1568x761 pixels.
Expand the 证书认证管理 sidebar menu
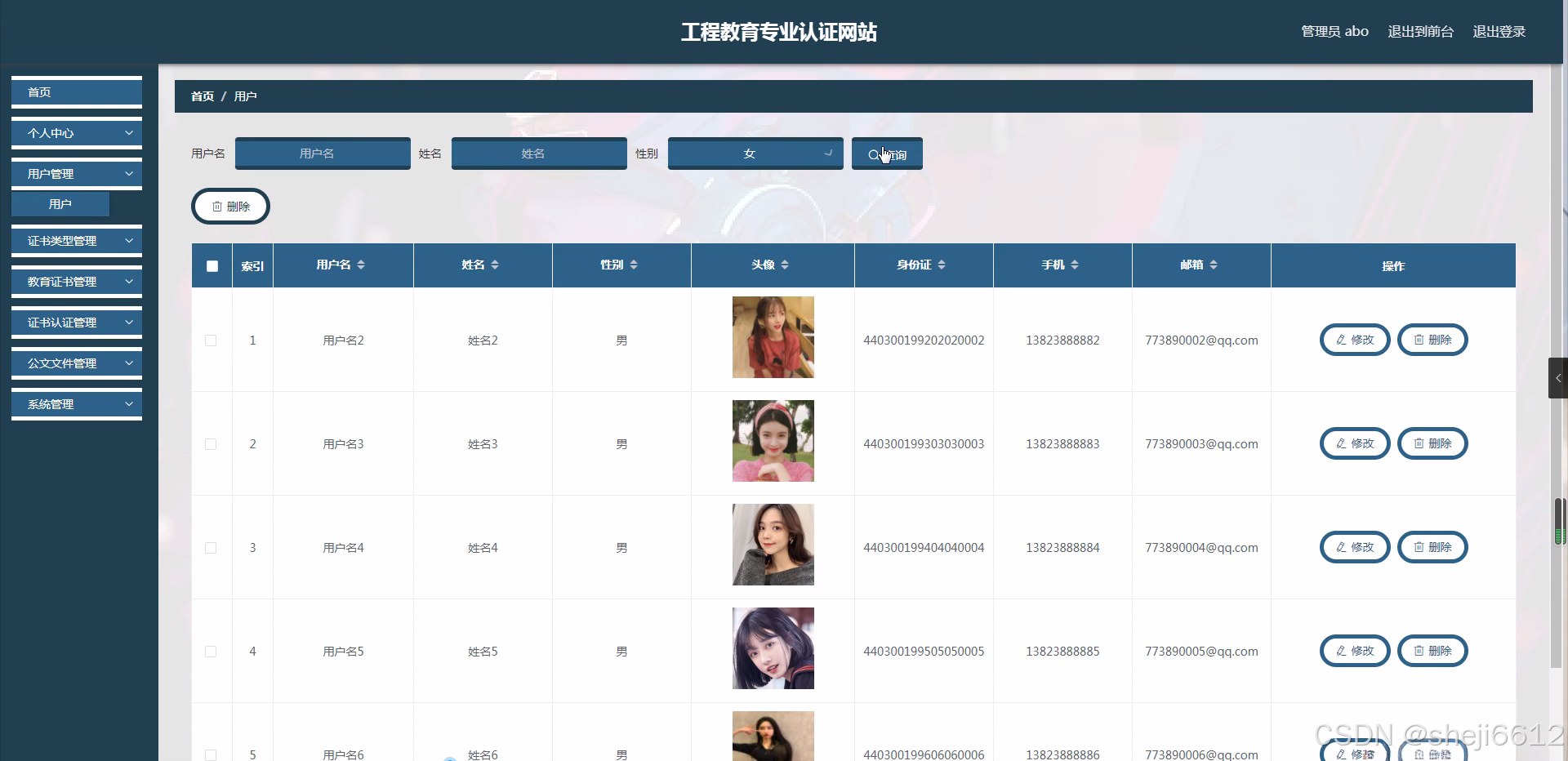tap(77, 323)
